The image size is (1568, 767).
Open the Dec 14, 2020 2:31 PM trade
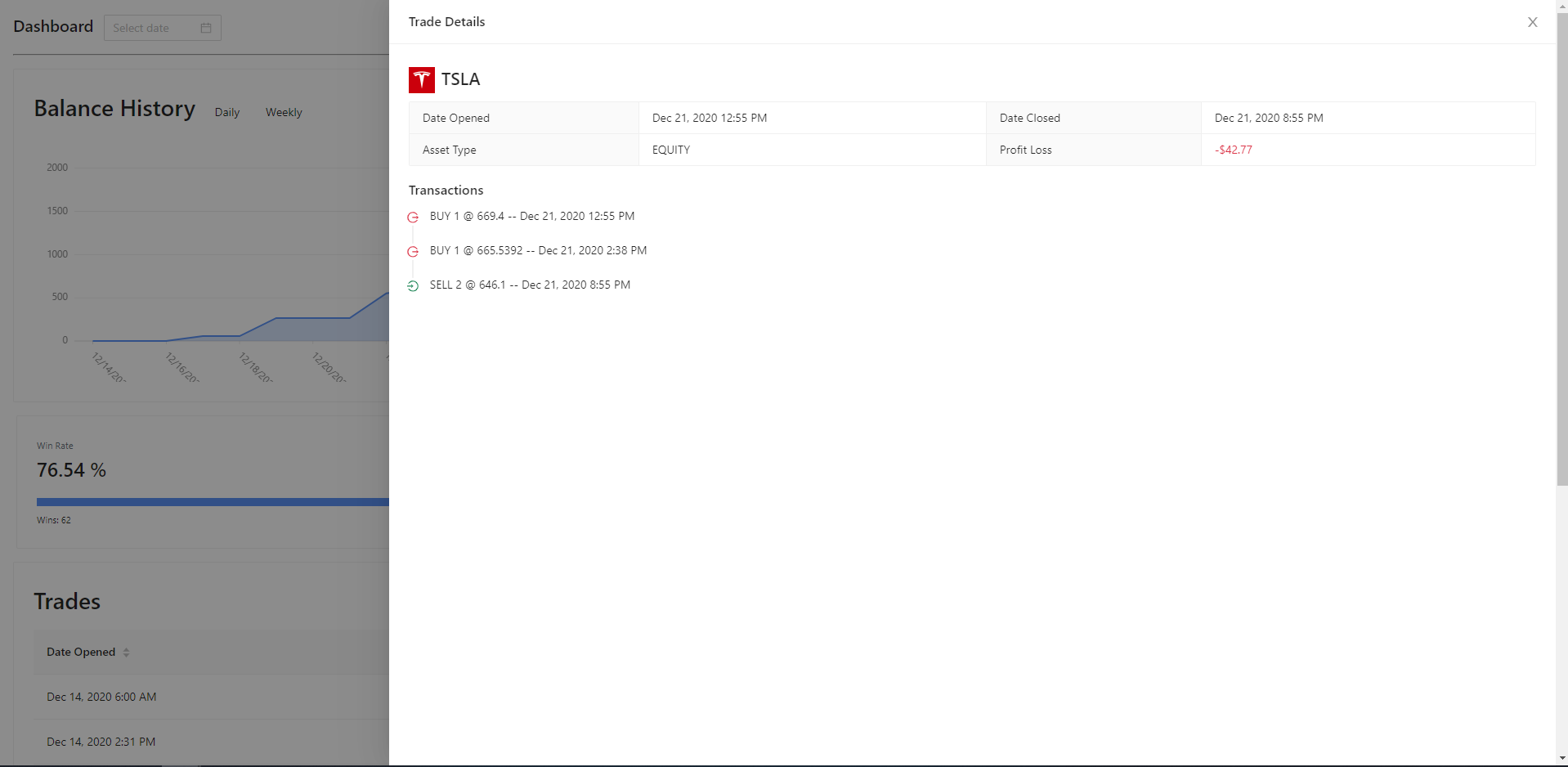tap(101, 742)
